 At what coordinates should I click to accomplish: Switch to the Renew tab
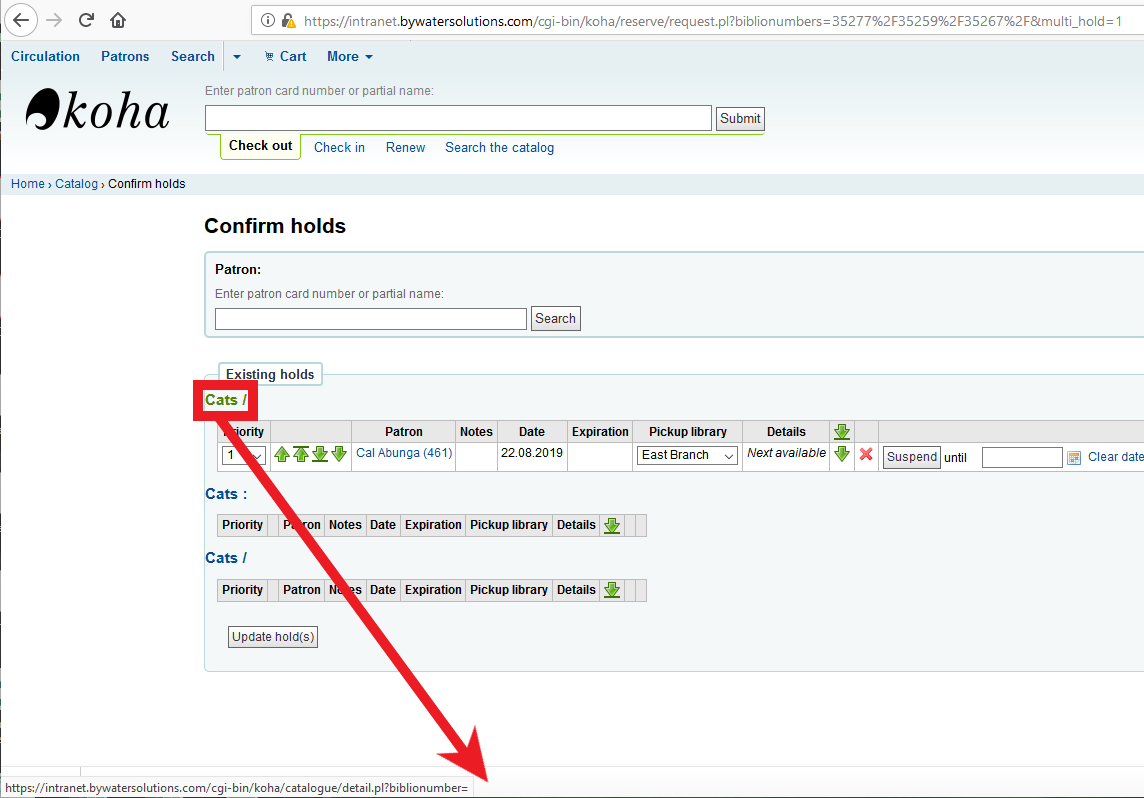[405, 147]
